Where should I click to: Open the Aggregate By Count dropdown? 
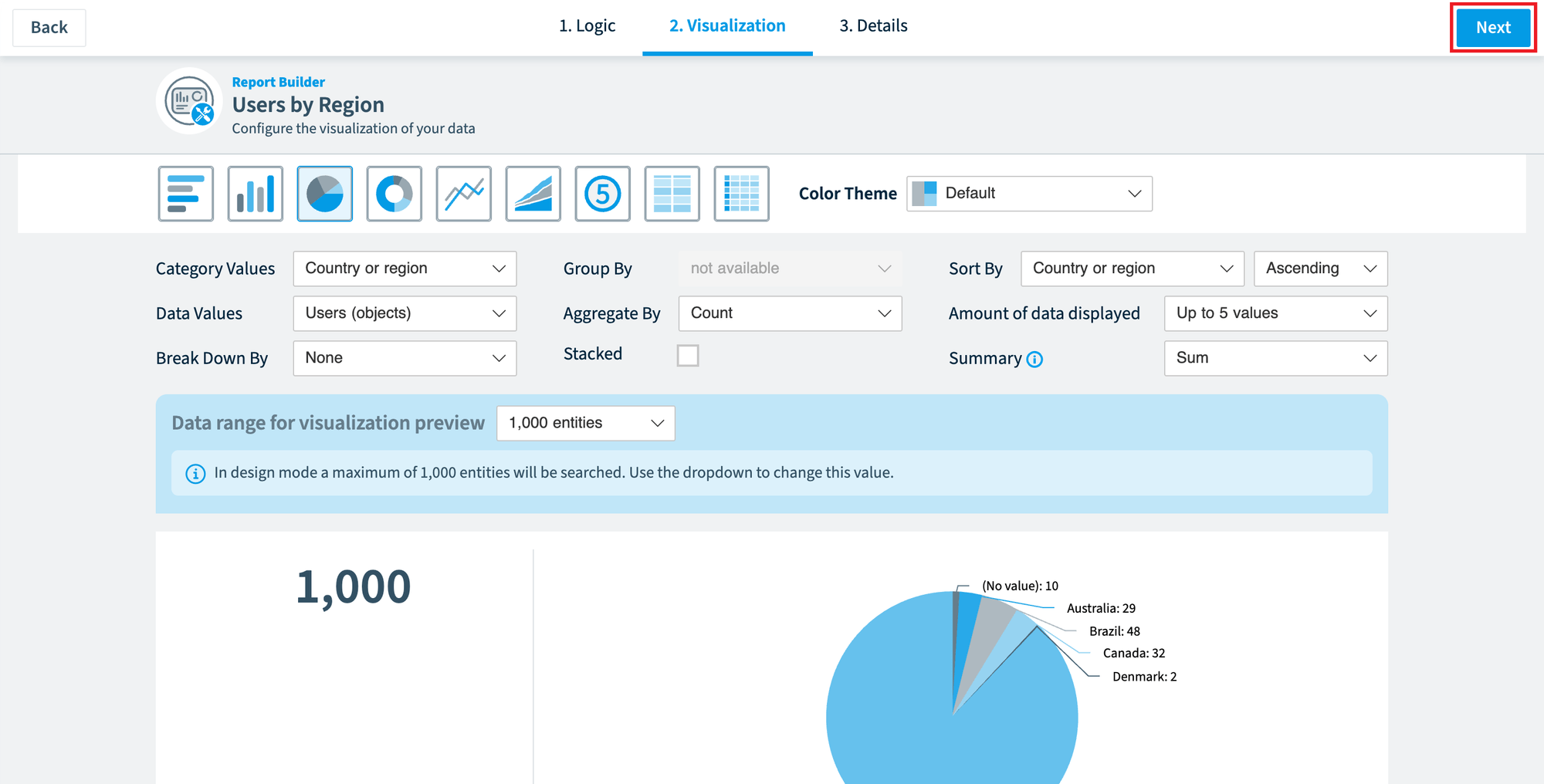coord(790,313)
